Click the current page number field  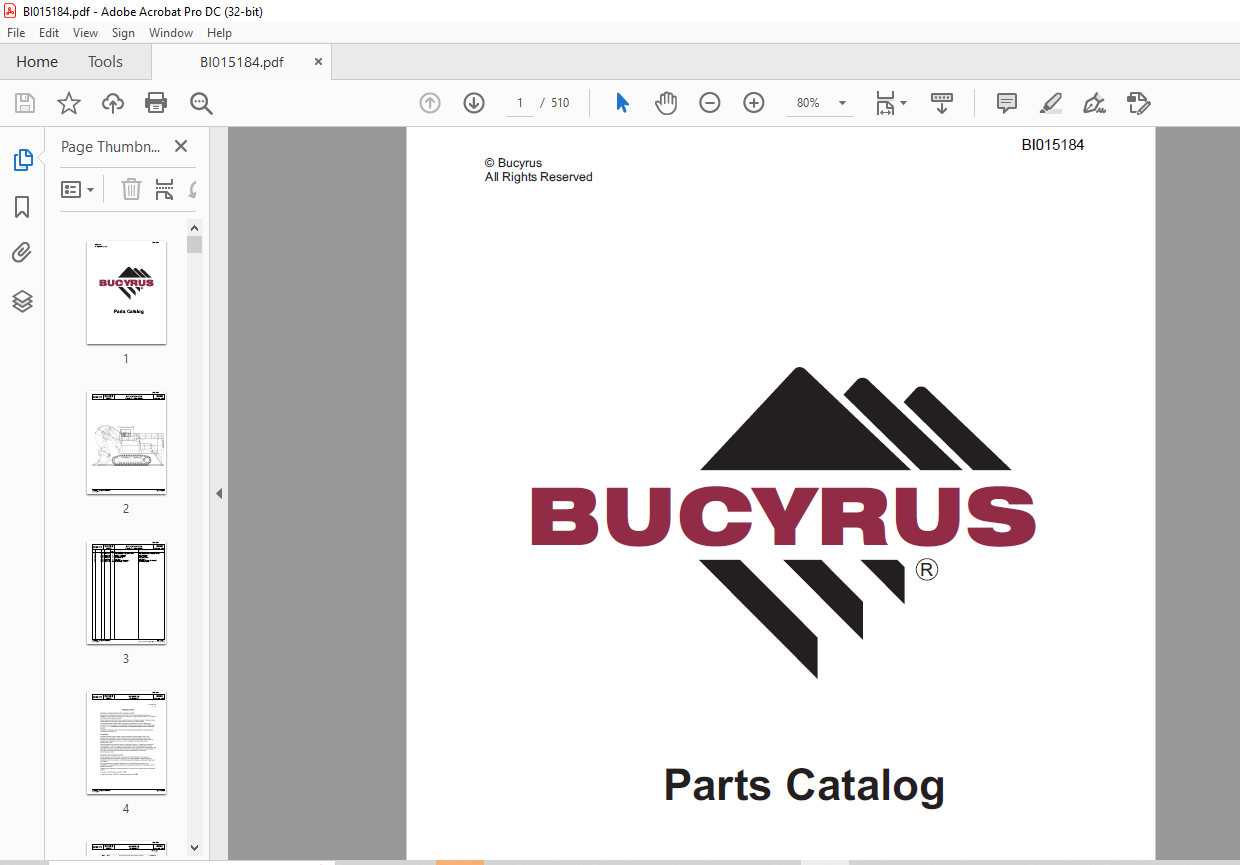[x=520, y=103]
